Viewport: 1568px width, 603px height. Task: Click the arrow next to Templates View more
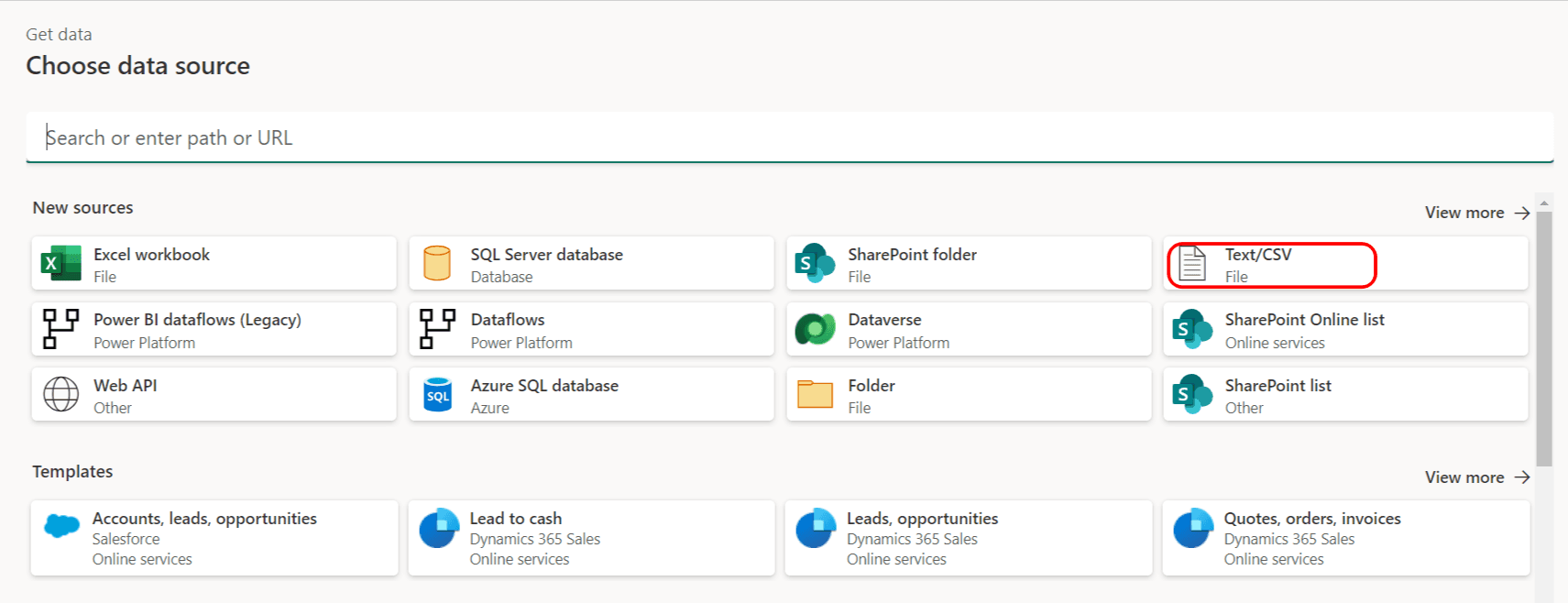[x=1522, y=477]
